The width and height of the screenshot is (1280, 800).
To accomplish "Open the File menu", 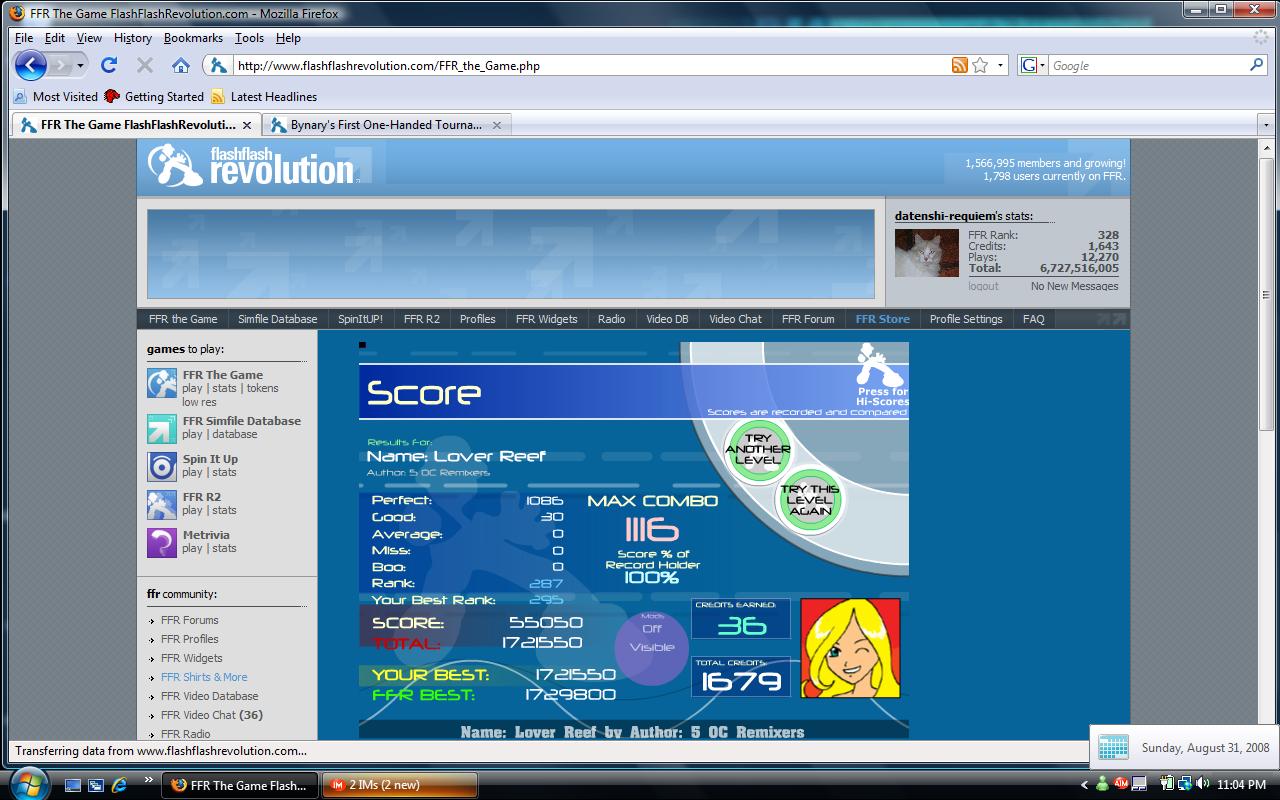I will pos(24,38).
